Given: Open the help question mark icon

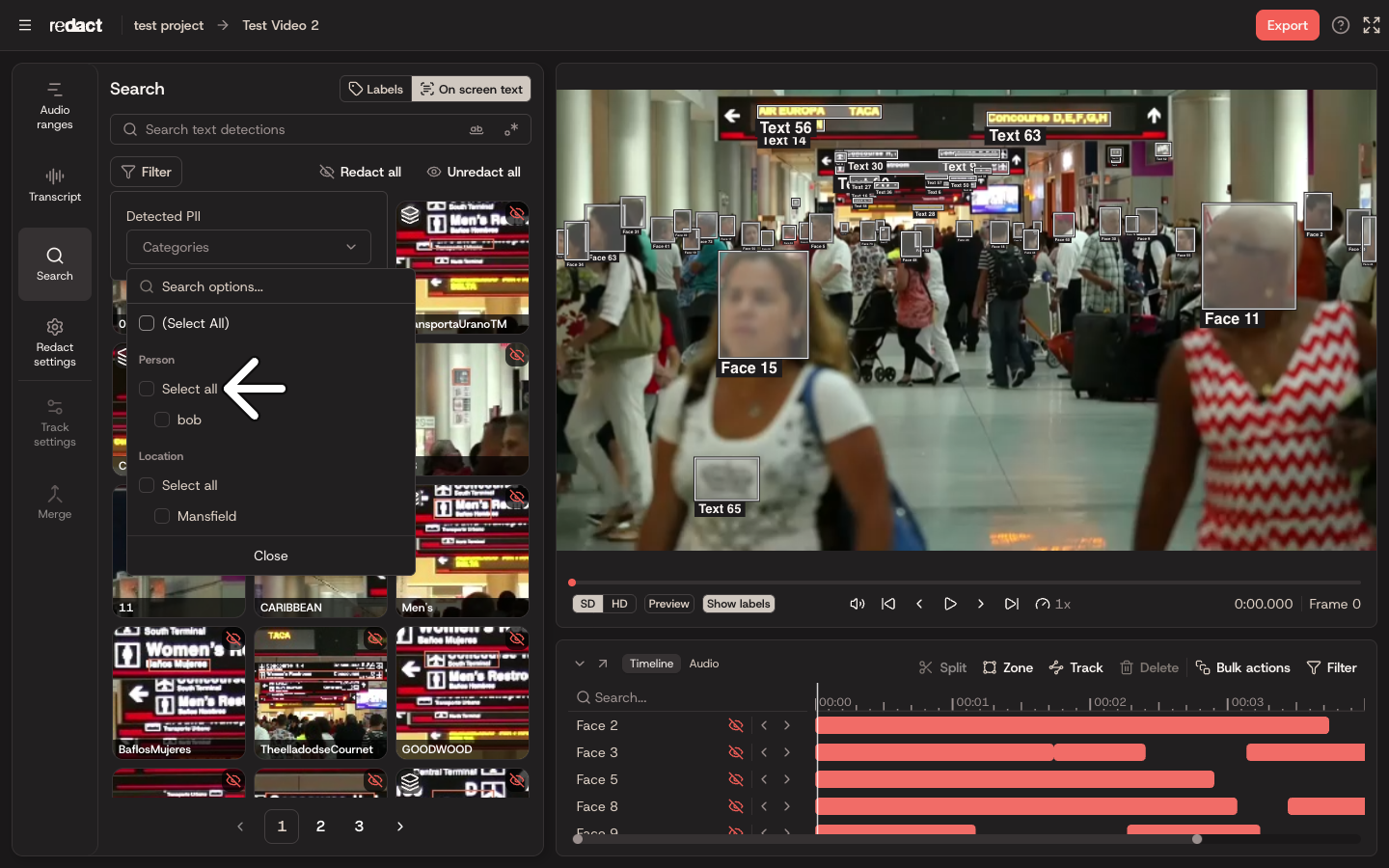Looking at the screenshot, I should tap(1341, 25).
